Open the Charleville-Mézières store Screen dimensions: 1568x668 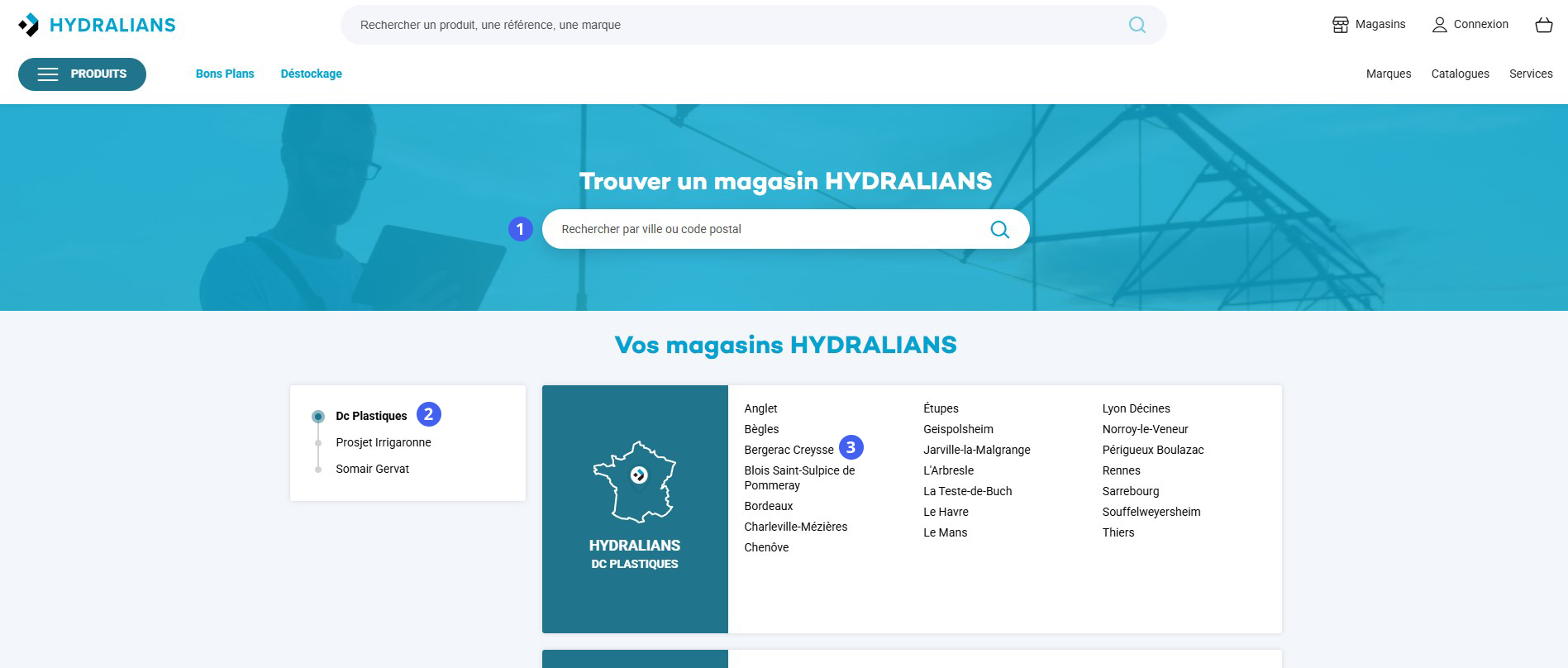[795, 527]
